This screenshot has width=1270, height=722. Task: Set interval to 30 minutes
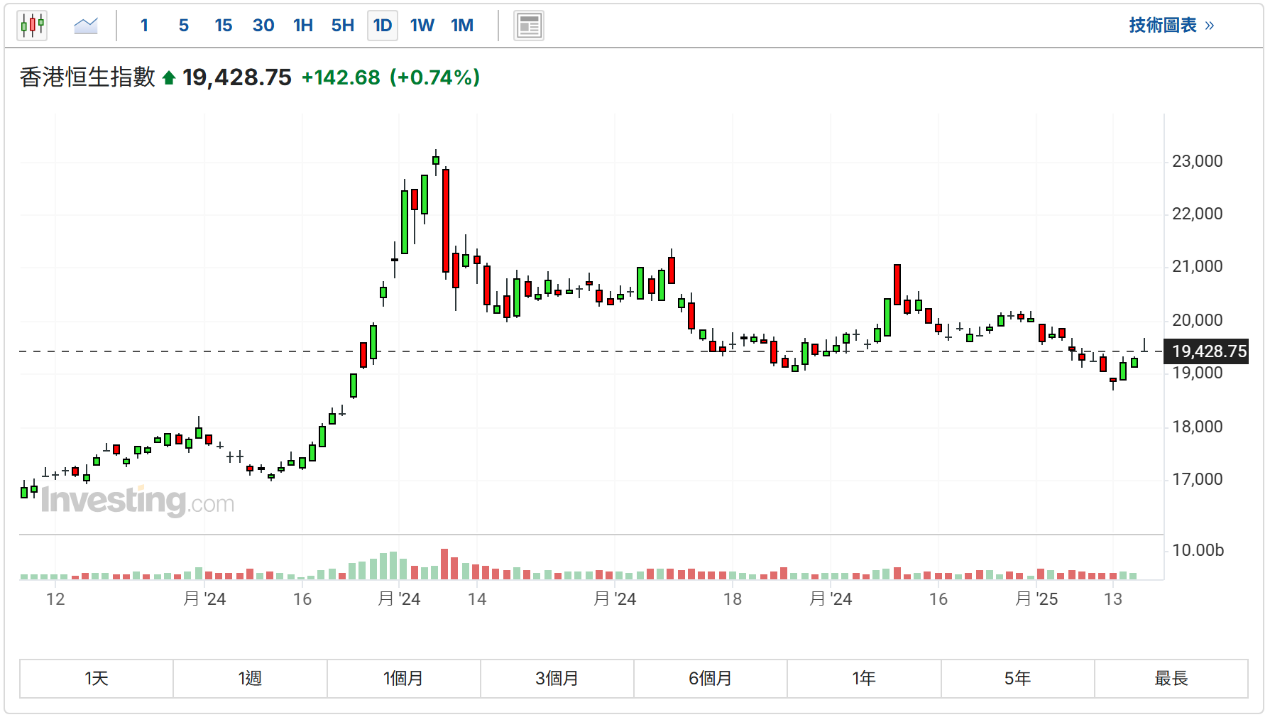point(263,25)
